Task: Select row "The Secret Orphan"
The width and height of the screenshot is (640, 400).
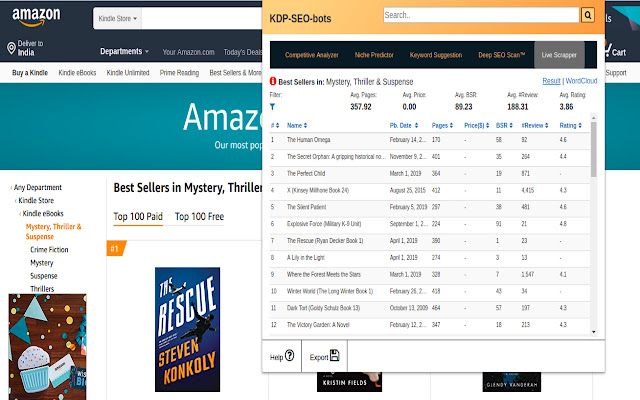Action: [x=430, y=157]
